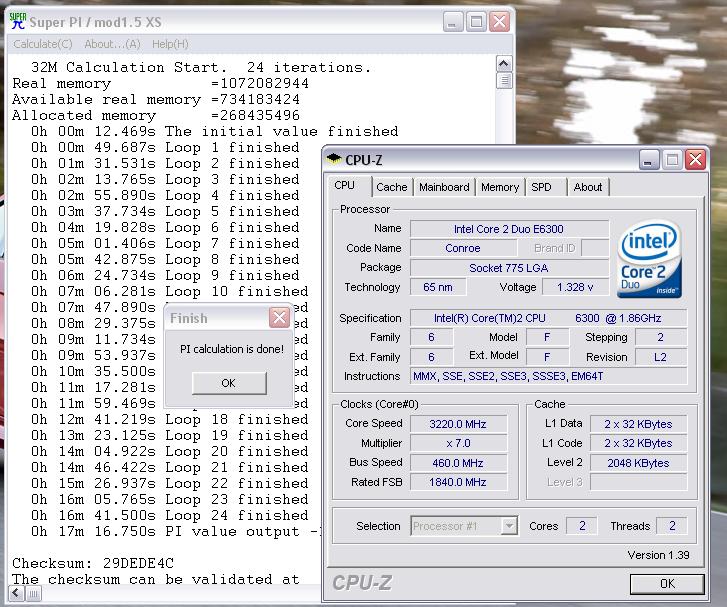The height and width of the screenshot is (607, 727).
Task: Click the Allocated memory =268435496 line
Action: point(156,115)
